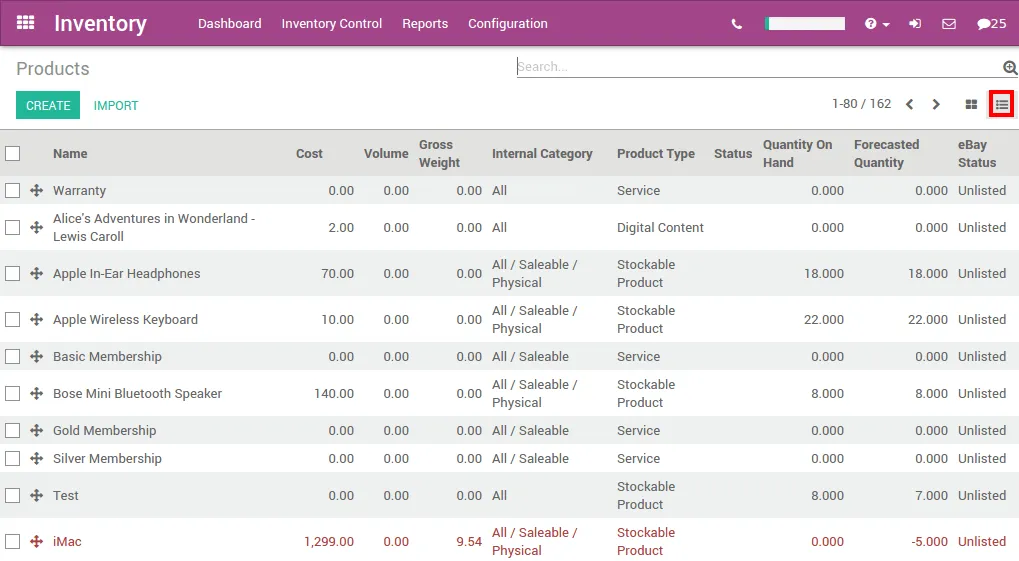The width and height of the screenshot is (1019, 561).
Task: Sort by Status column header
Action: point(733,154)
